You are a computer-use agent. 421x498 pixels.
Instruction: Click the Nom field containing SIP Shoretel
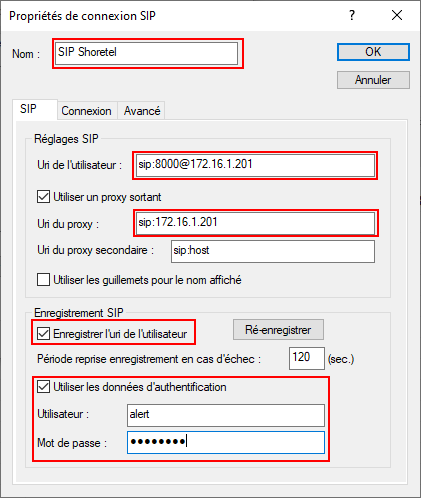[146, 53]
